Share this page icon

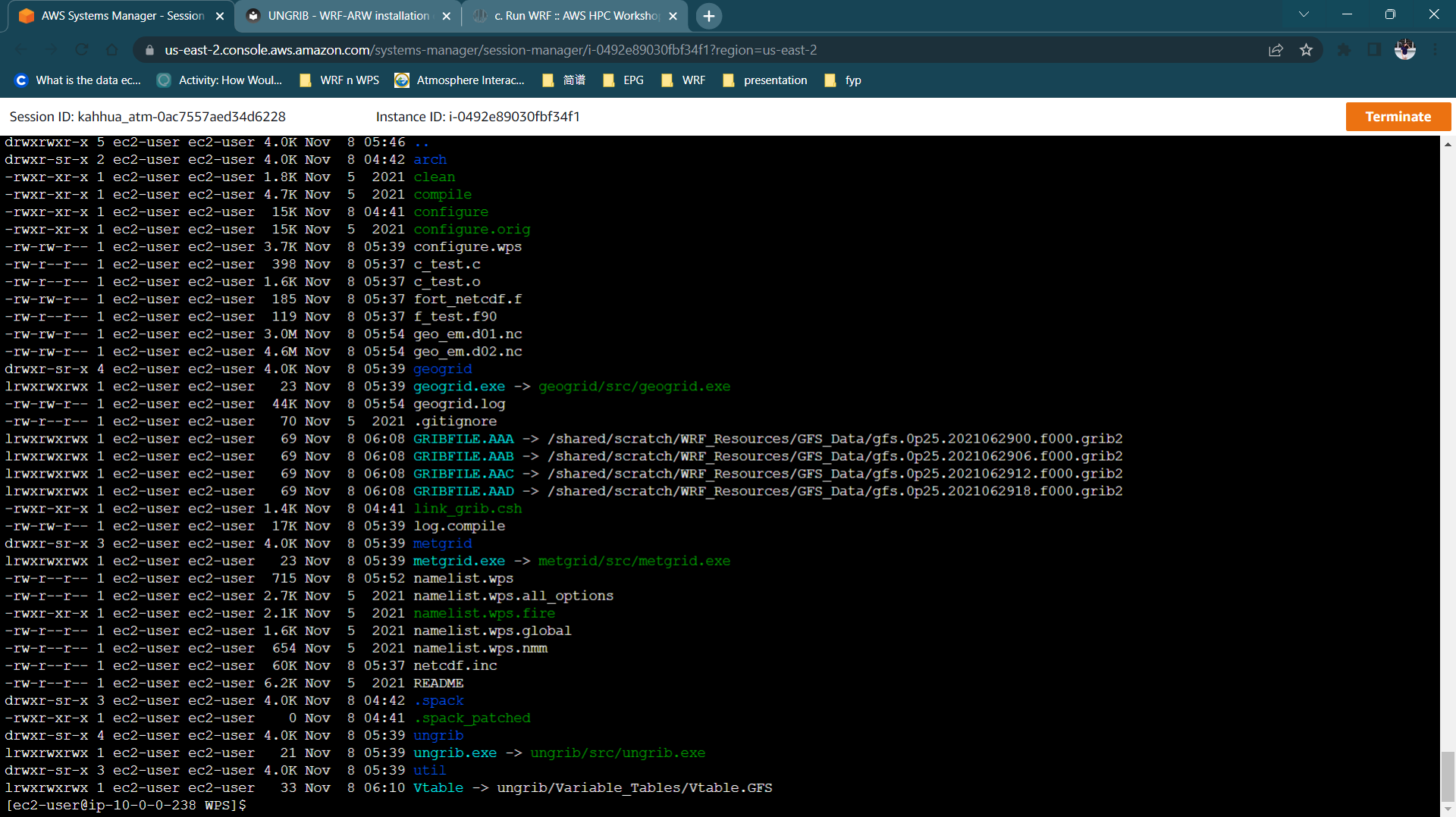pos(1276,50)
